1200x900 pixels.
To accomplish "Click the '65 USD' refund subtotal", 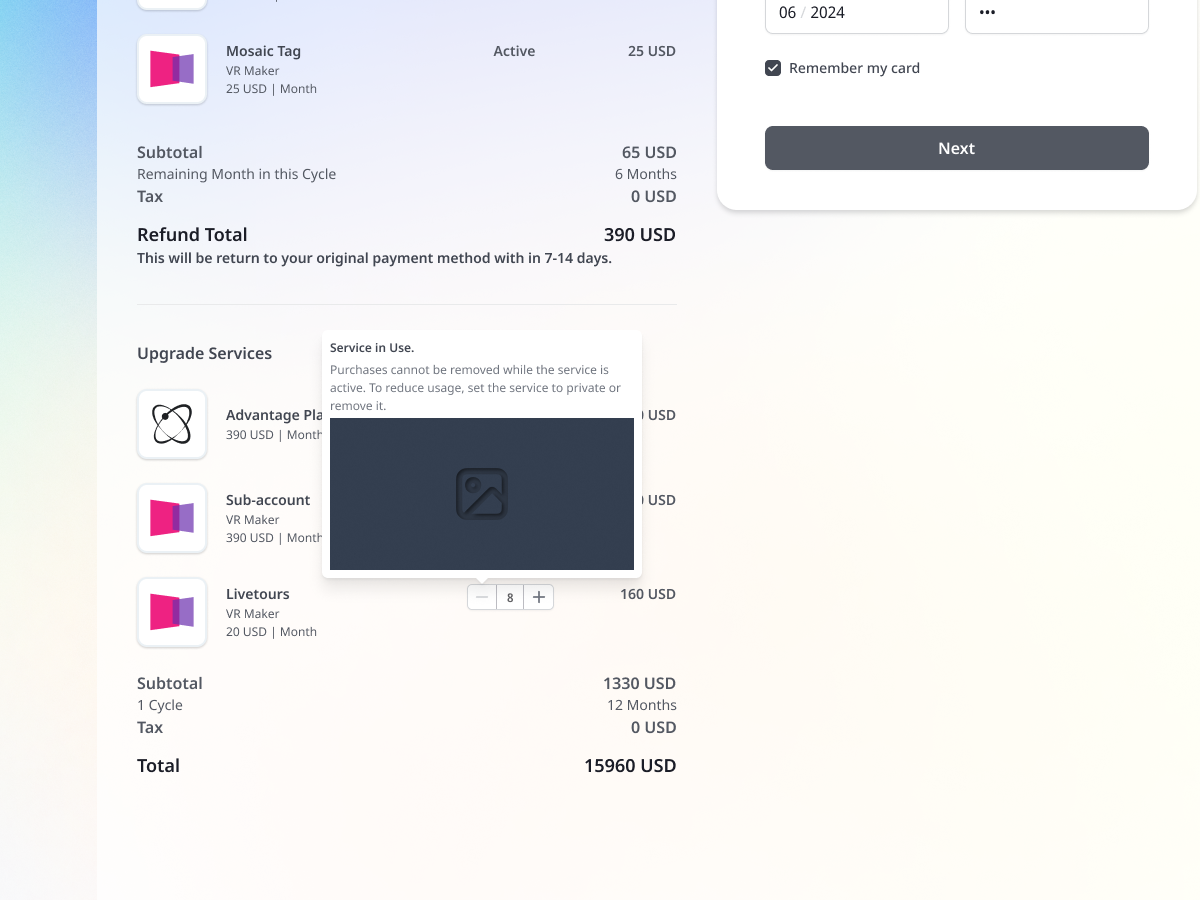I will [x=649, y=153].
